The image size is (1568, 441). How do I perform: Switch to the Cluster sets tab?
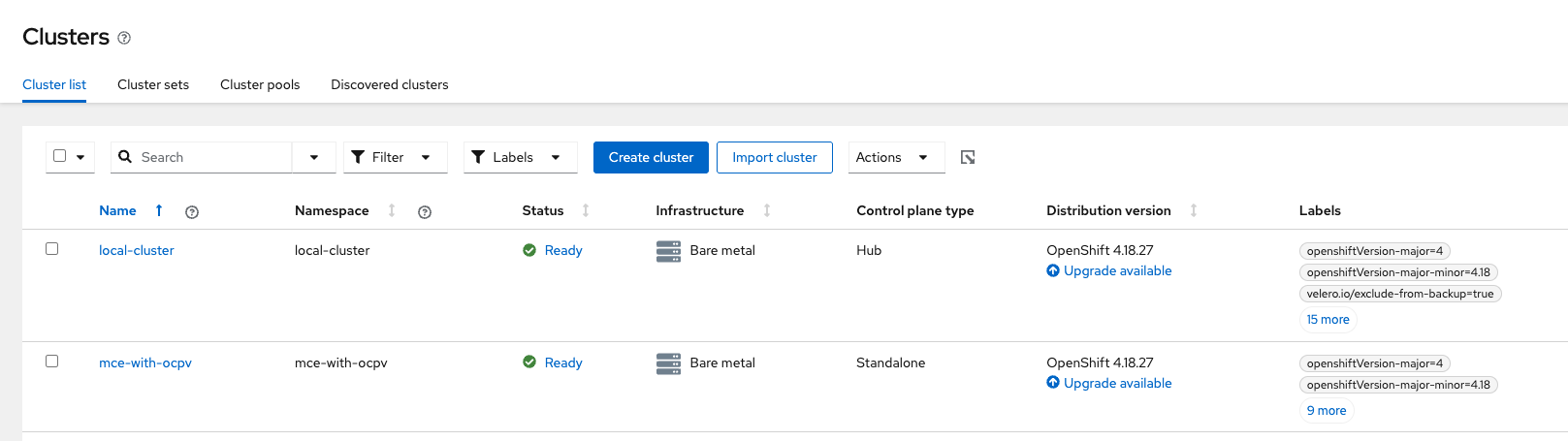coord(153,84)
